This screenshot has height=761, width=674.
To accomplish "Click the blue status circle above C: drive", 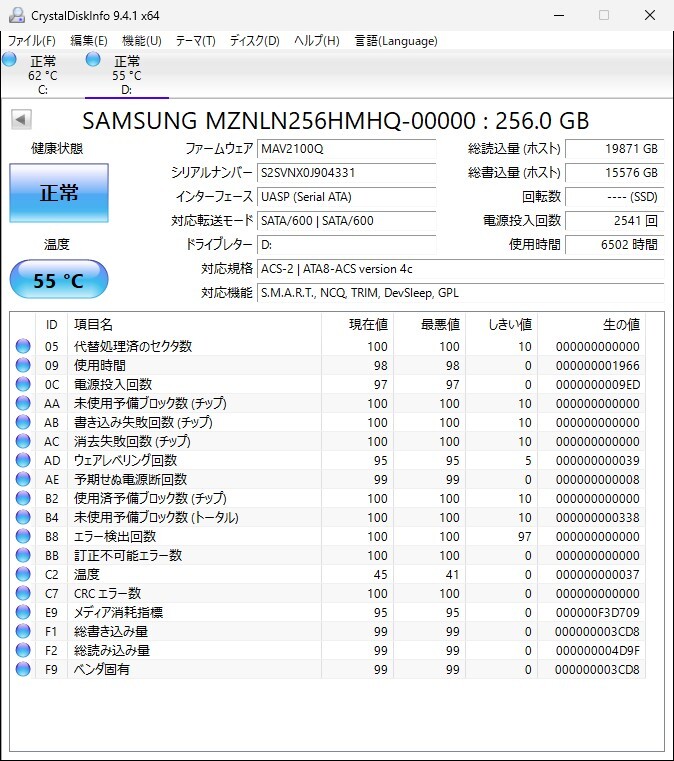I will point(9,59).
